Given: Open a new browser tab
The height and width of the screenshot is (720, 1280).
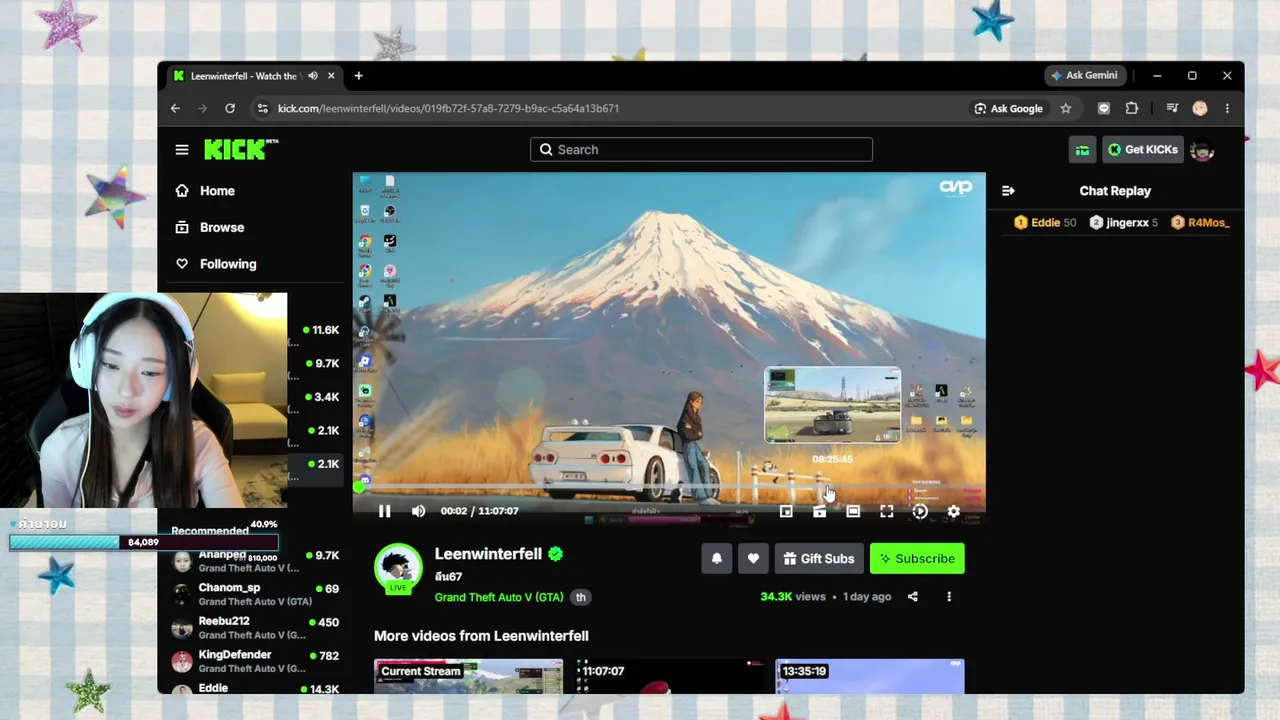Looking at the screenshot, I should click(358, 76).
